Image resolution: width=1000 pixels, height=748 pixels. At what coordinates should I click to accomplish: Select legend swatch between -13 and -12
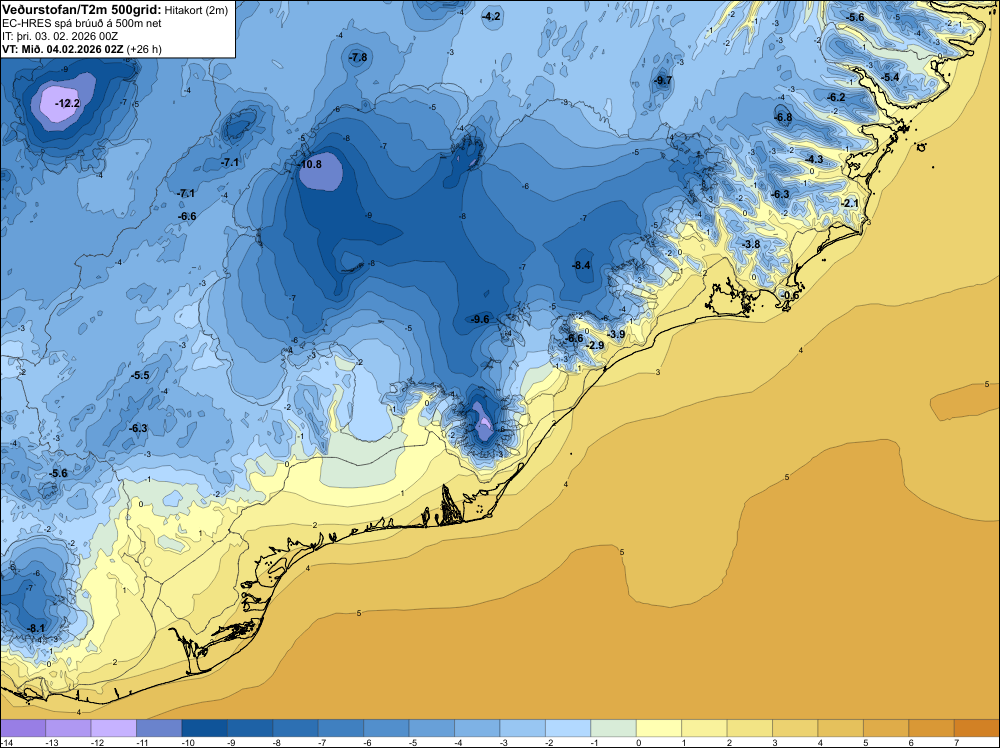68,728
